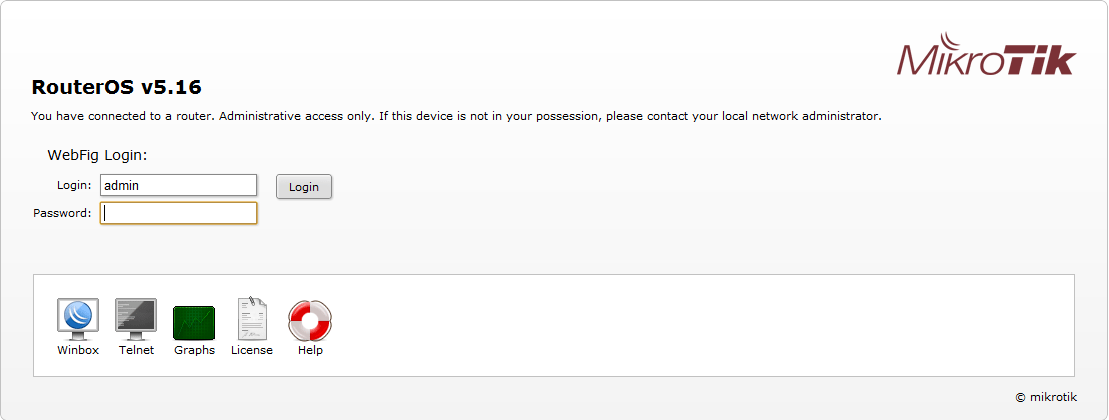This screenshot has width=1109, height=420.
Task: Open the green Graphs icon
Action: [194, 322]
